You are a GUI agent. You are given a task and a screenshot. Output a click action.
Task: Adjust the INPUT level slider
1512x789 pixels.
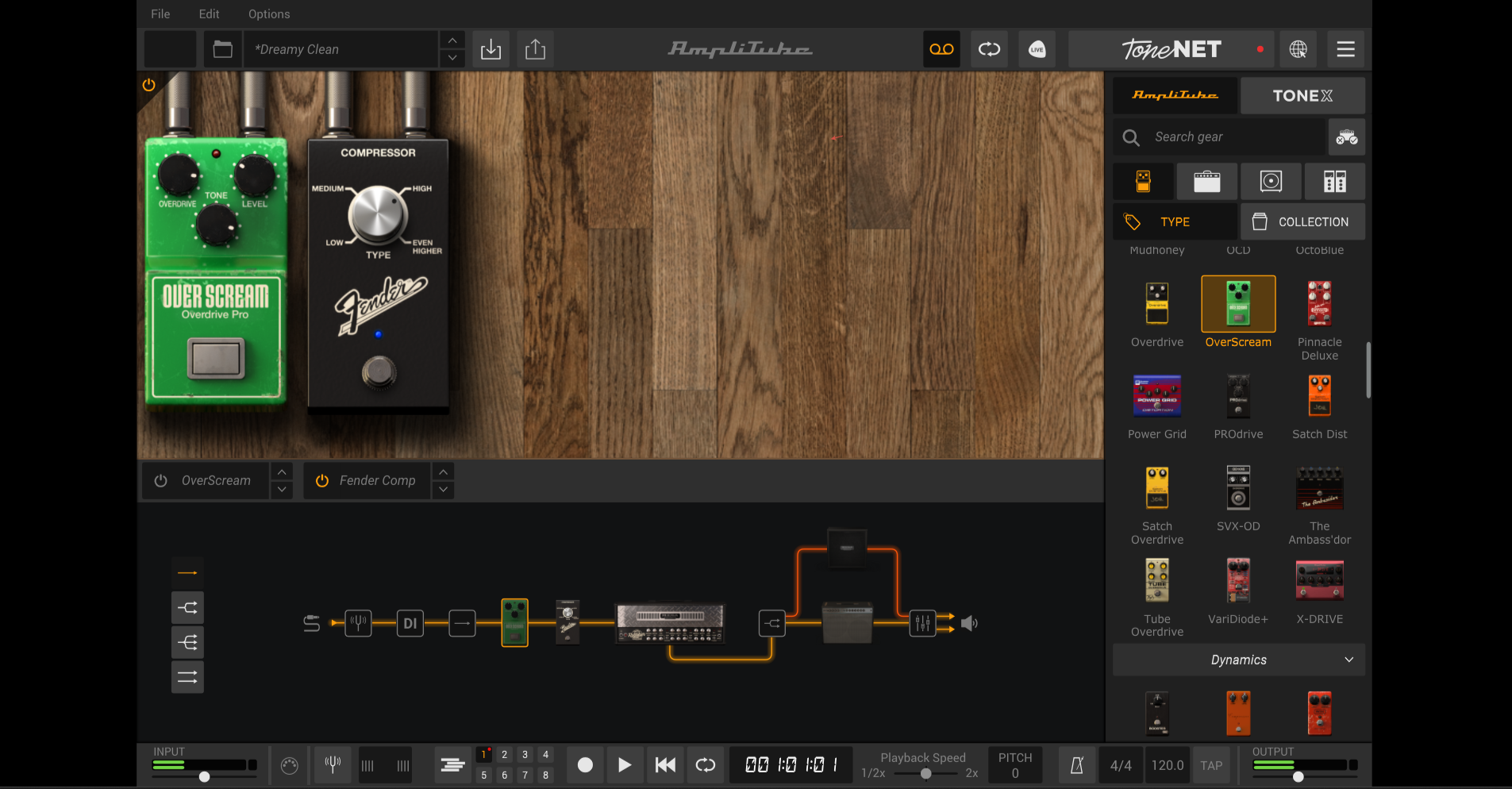point(204,777)
